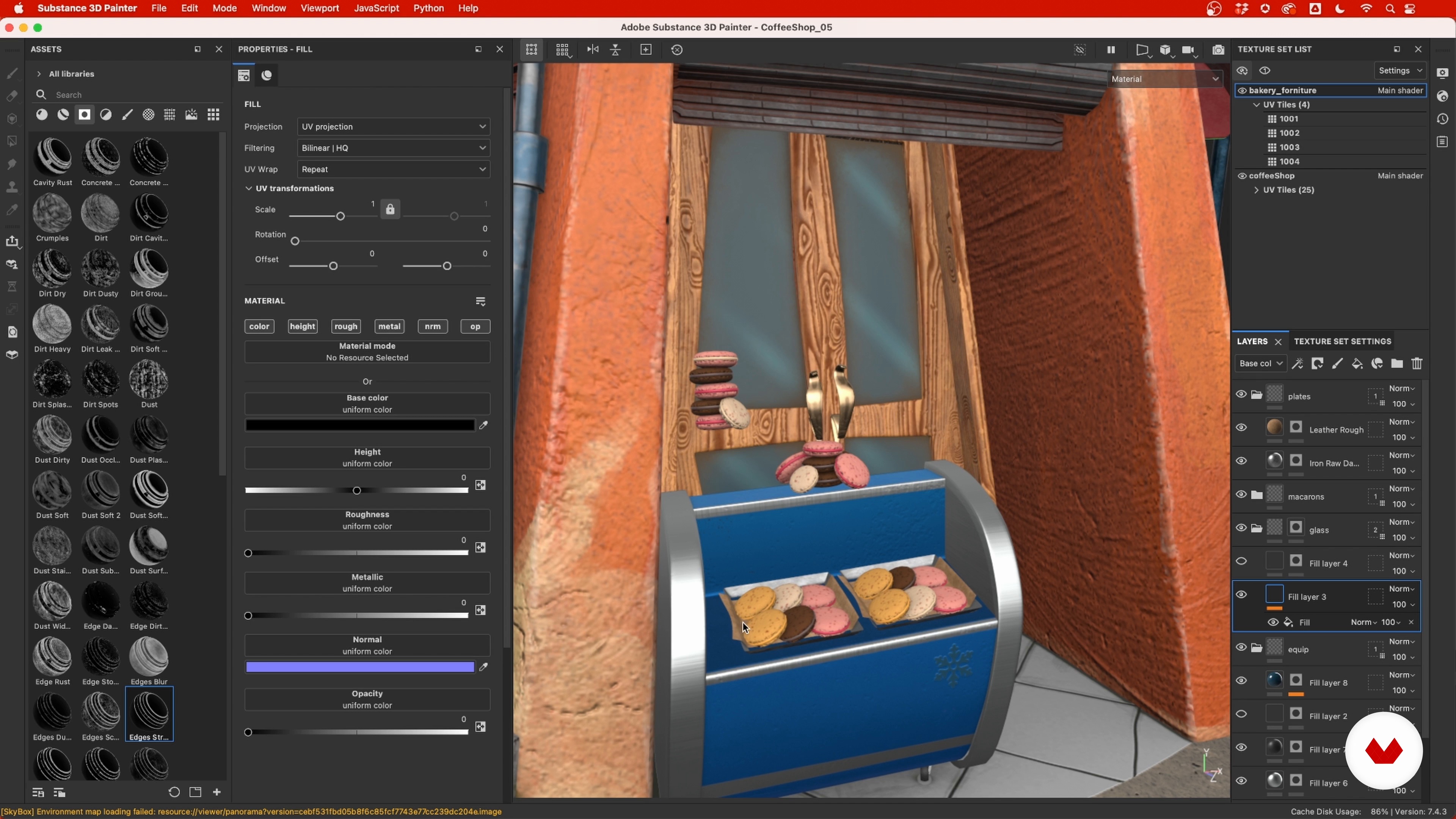Add a paint layer in Layers panel
Viewport: 1456px width, 819px height.
pyautogui.click(x=1337, y=364)
